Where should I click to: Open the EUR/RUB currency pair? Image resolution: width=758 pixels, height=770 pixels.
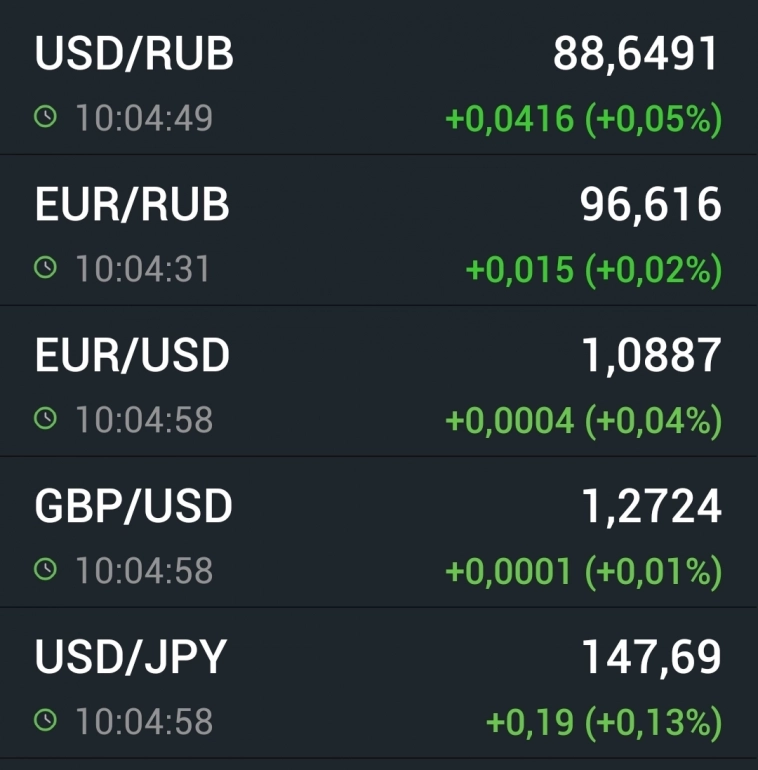[x=132, y=204]
